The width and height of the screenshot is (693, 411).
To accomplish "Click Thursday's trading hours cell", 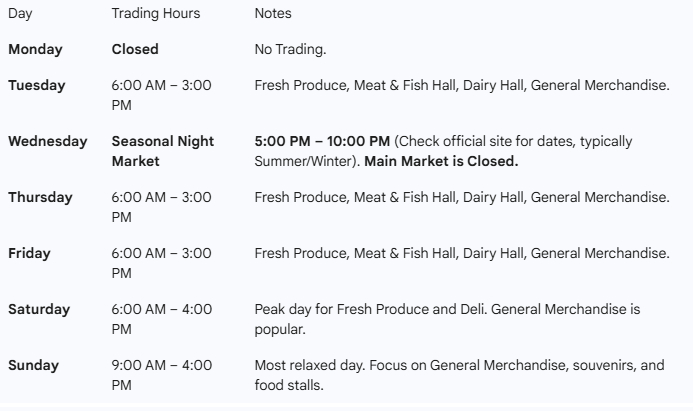I will [161, 206].
